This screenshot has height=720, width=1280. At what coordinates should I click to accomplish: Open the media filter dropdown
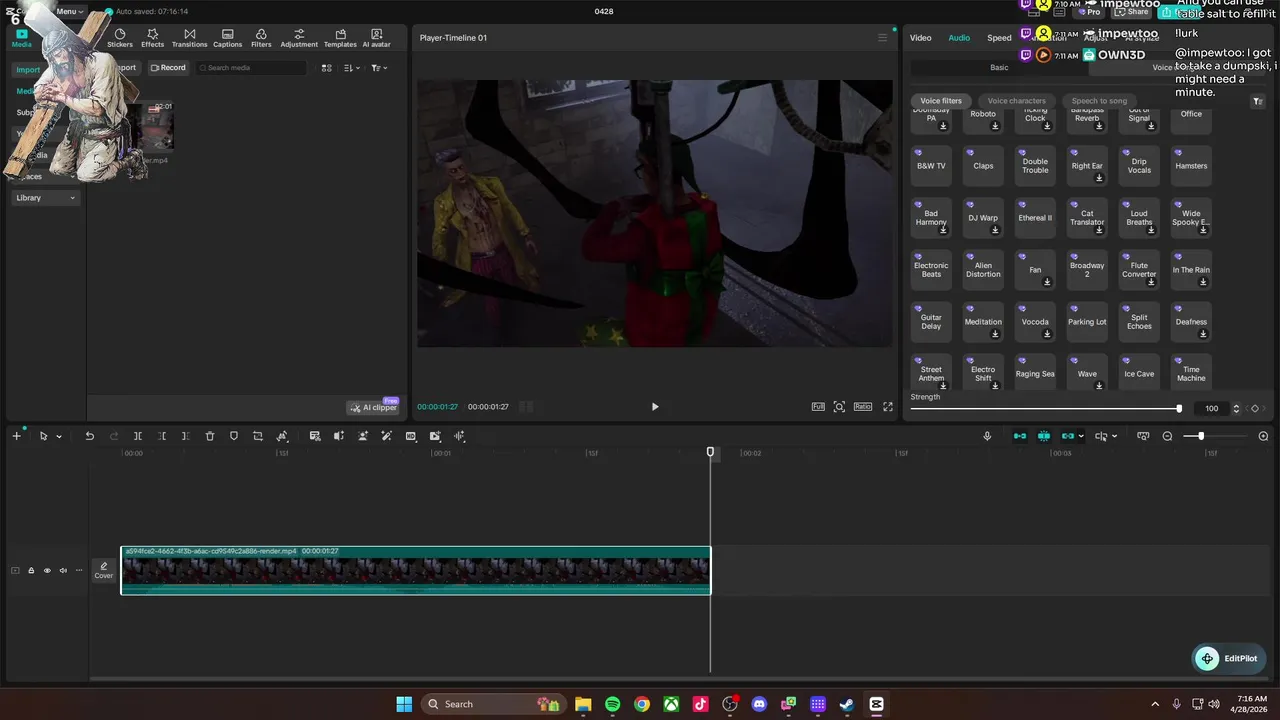click(x=379, y=68)
